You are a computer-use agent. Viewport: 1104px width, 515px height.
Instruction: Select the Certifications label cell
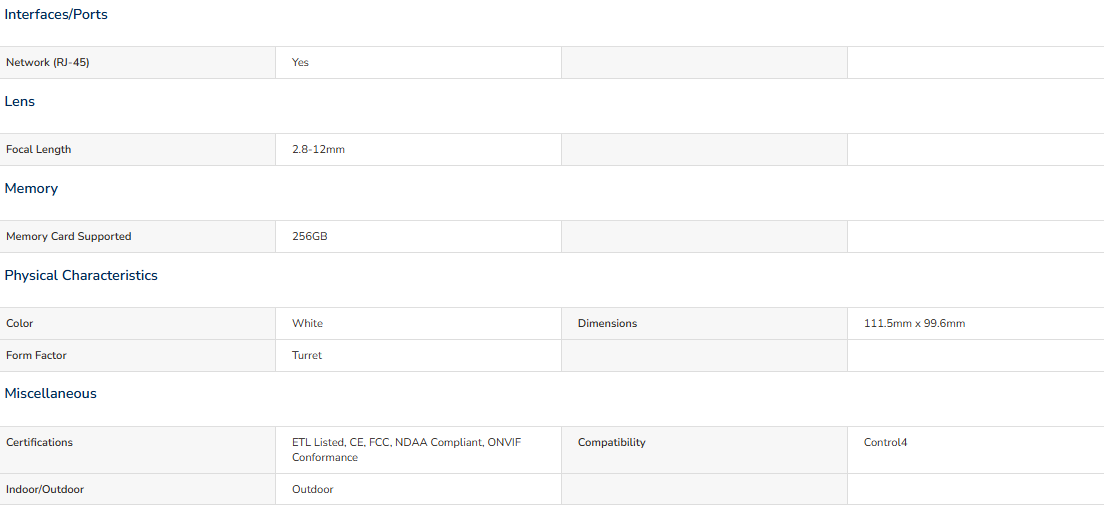[x=138, y=450]
